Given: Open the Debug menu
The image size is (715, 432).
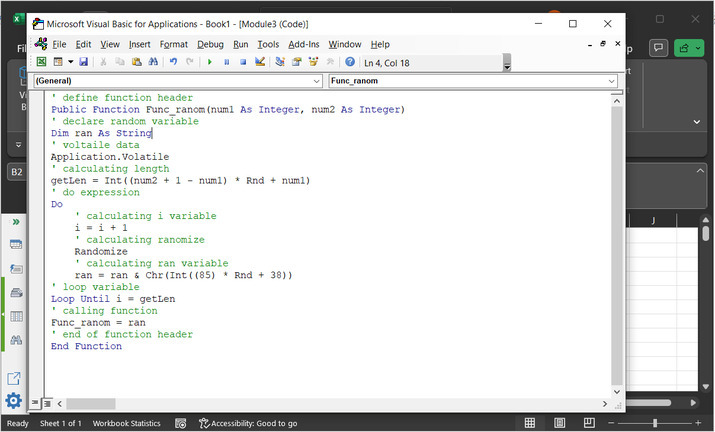Looking at the screenshot, I should point(210,44).
